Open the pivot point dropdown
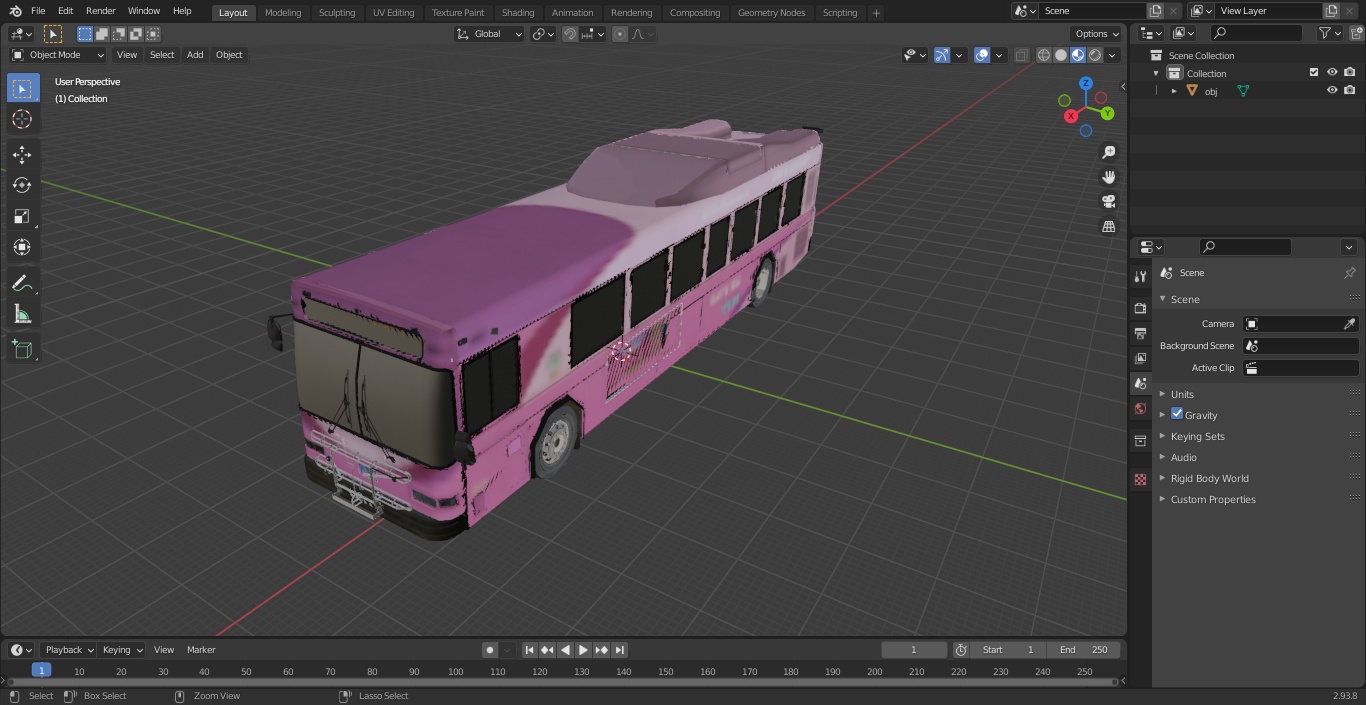1366x705 pixels. click(x=543, y=34)
